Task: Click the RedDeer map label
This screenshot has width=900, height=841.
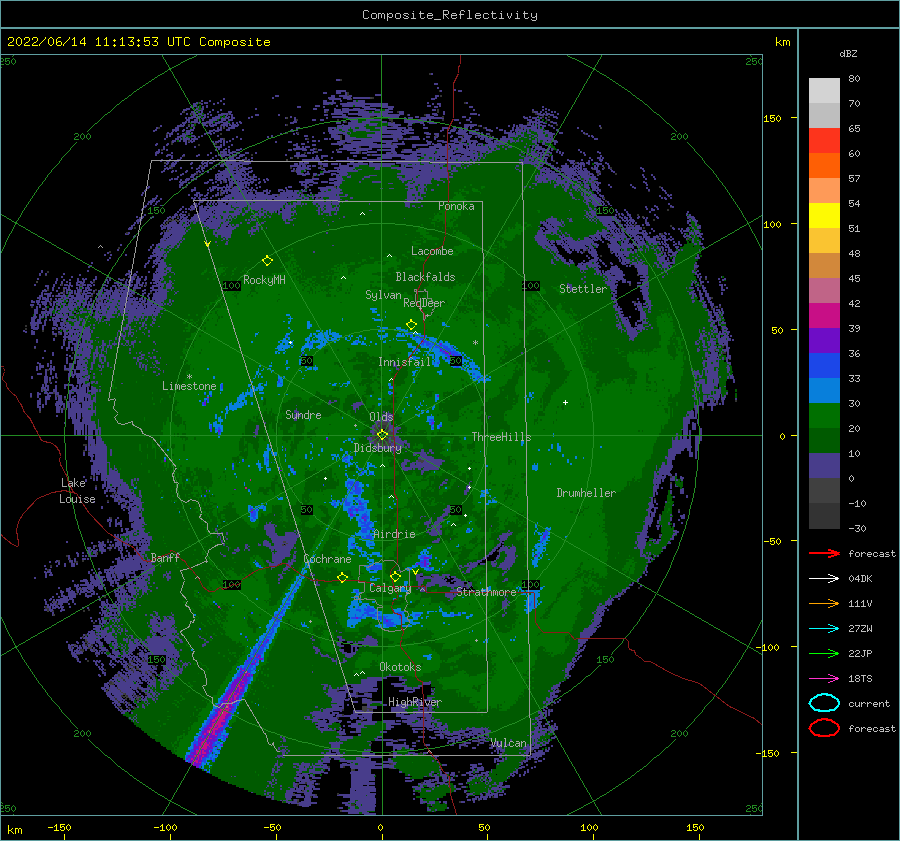Action: (424, 303)
